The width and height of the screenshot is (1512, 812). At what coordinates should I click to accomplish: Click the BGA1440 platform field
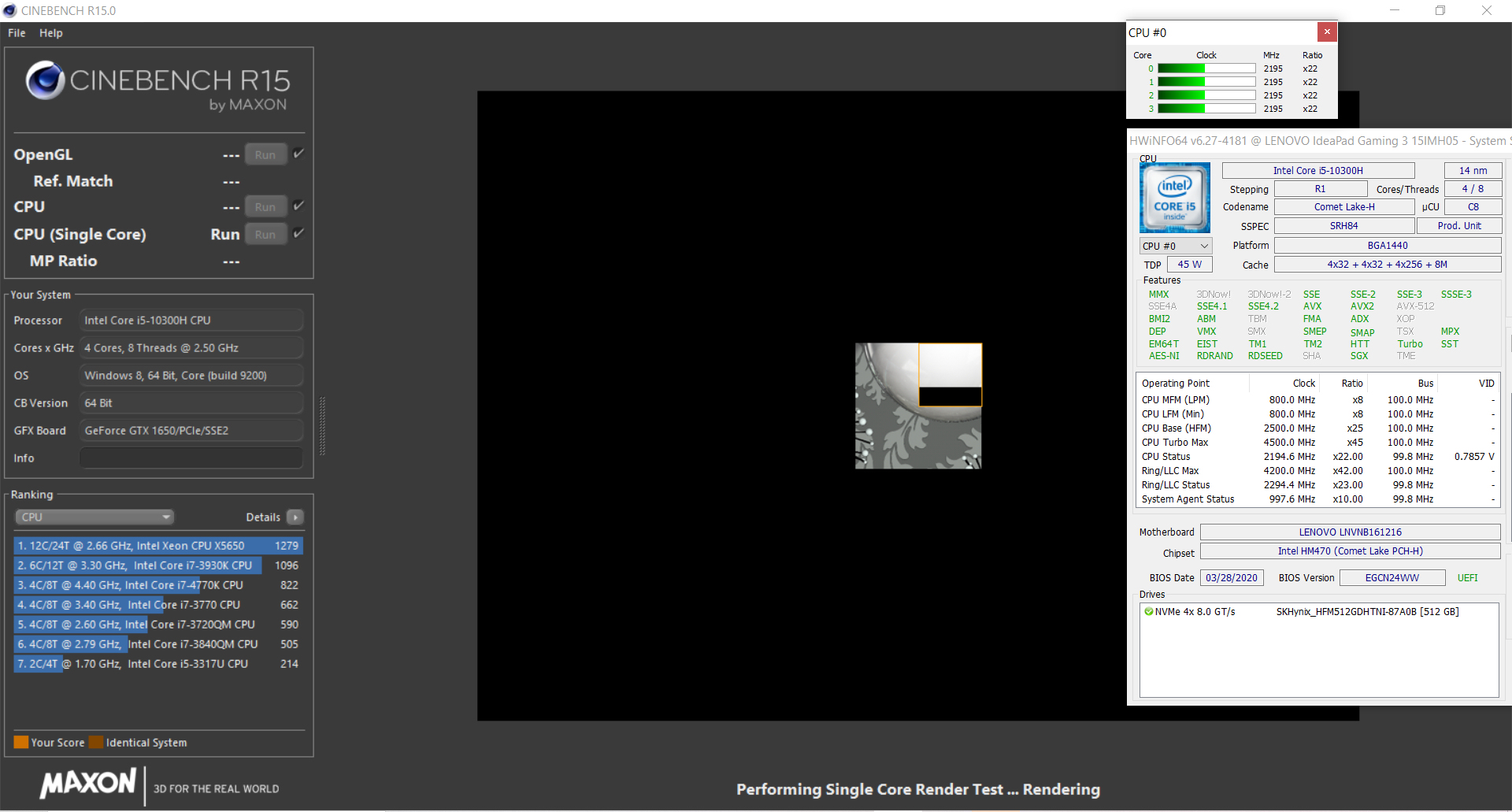[1388, 246]
